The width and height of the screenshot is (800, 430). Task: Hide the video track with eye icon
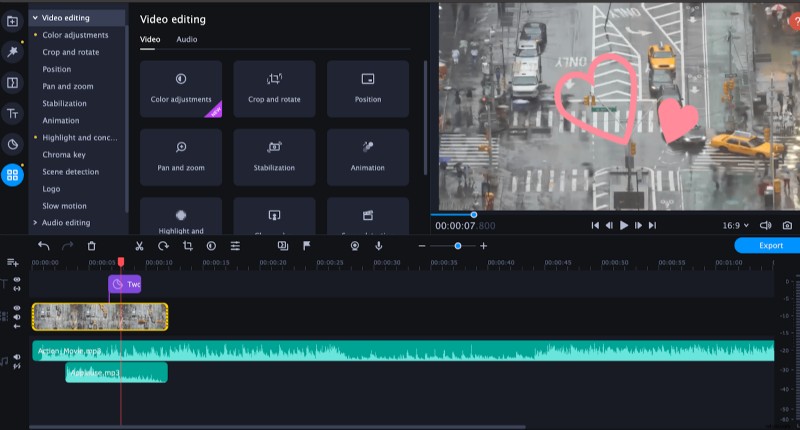click(x=17, y=308)
